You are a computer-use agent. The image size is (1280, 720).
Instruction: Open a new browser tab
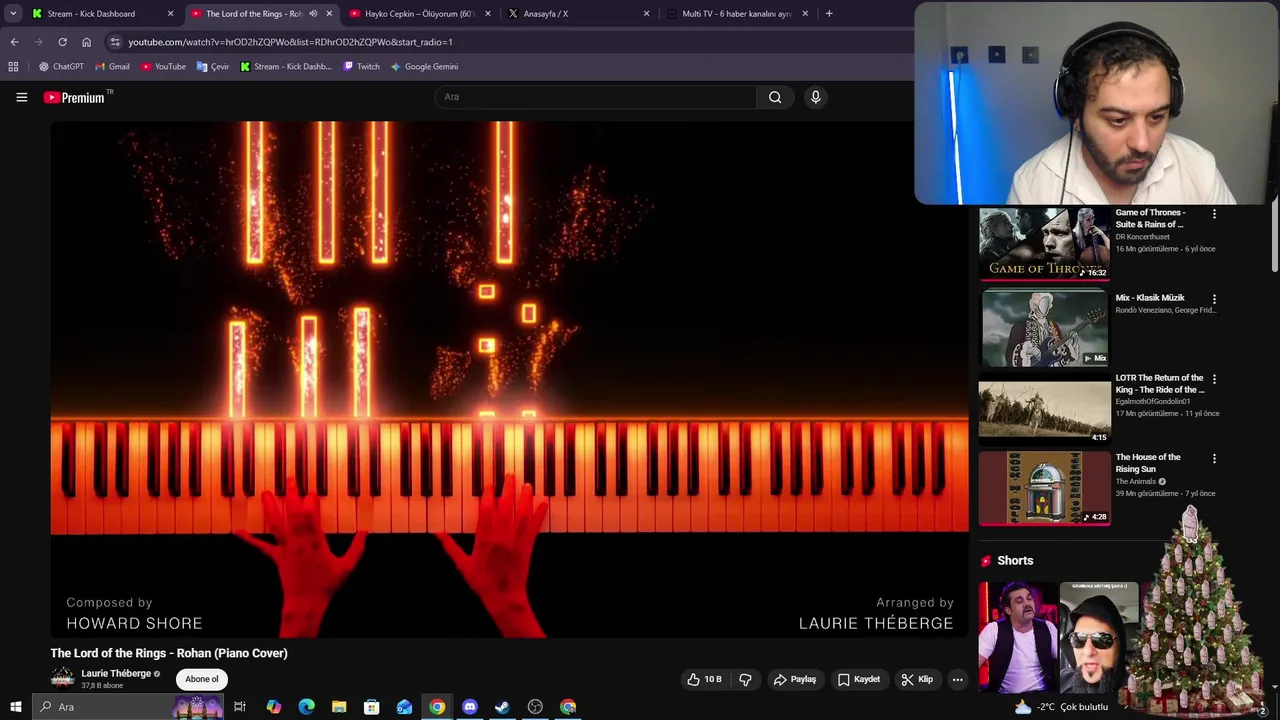point(828,14)
